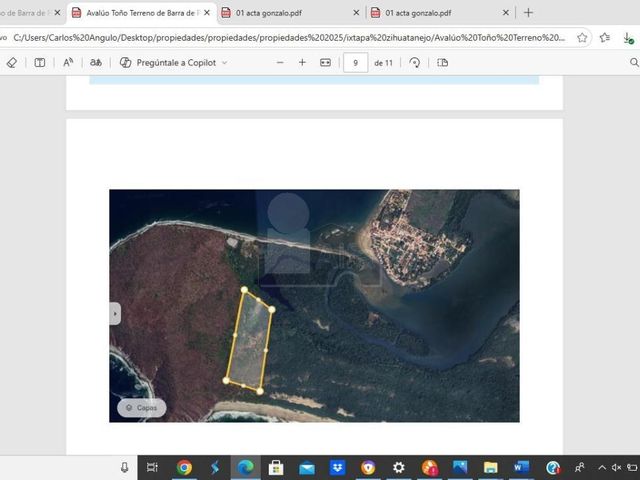
Task: Open File Explorer from taskbar
Action: coord(490,468)
